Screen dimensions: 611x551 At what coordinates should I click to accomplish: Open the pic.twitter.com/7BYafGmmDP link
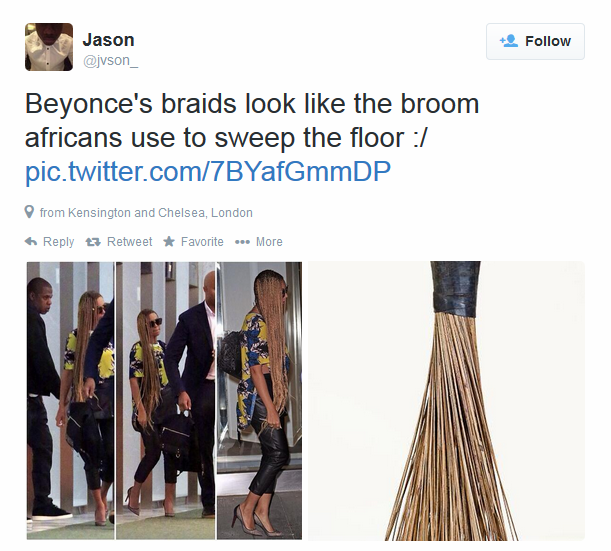click(208, 171)
